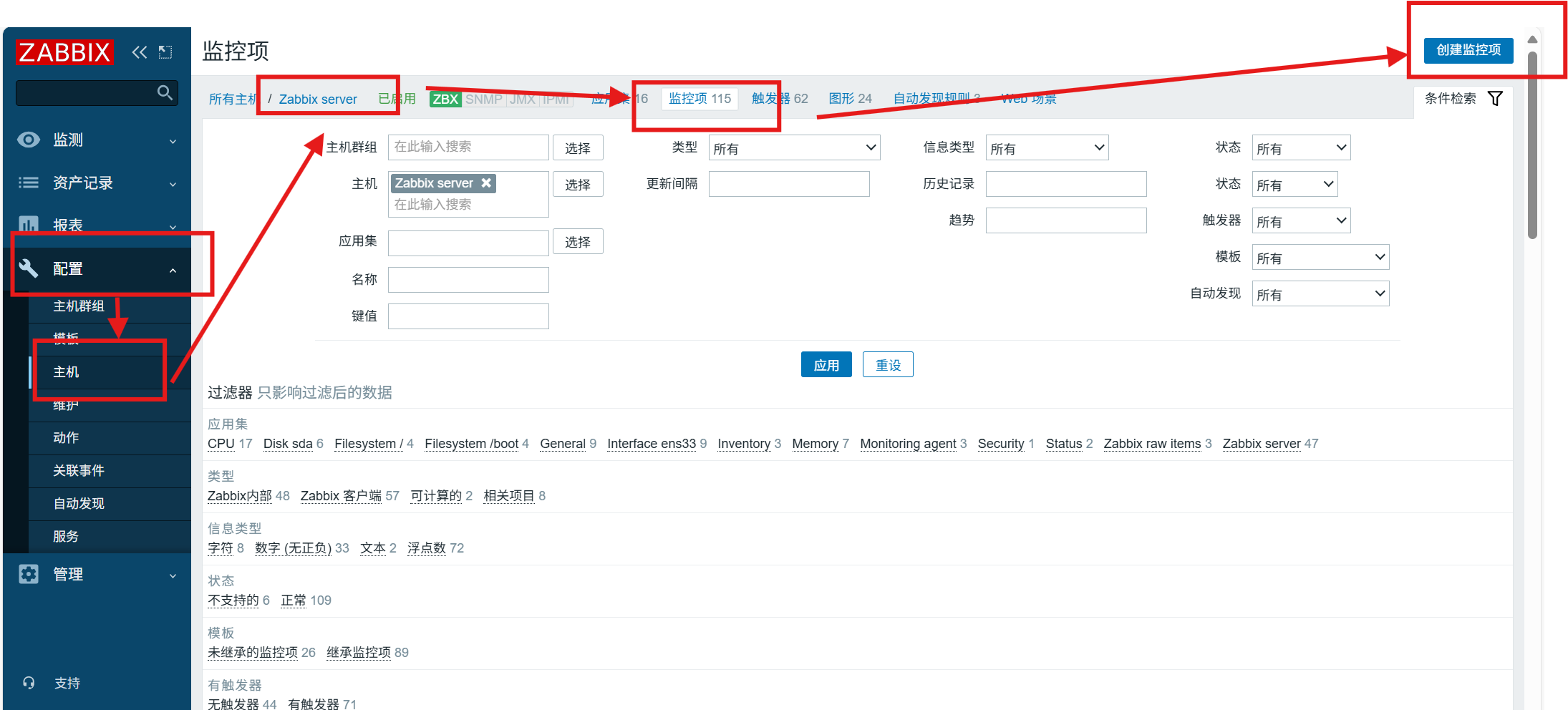The height and width of the screenshot is (710, 1568).
Task: Filter by Memory 7 application
Action: 815,444
